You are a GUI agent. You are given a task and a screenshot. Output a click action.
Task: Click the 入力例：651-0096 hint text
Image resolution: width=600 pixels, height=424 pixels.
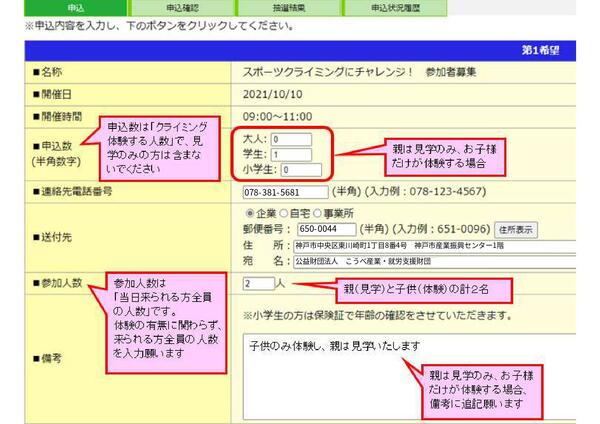(442, 229)
